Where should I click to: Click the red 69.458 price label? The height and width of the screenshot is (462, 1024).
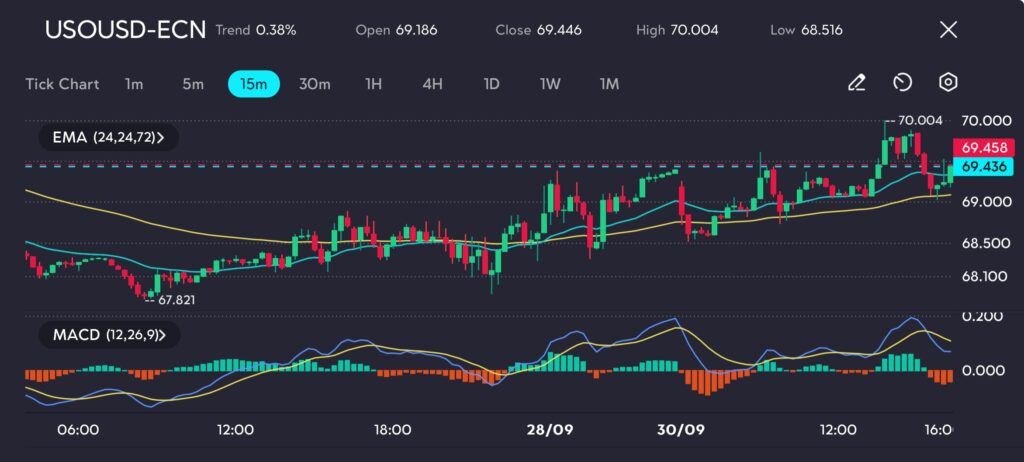click(987, 147)
